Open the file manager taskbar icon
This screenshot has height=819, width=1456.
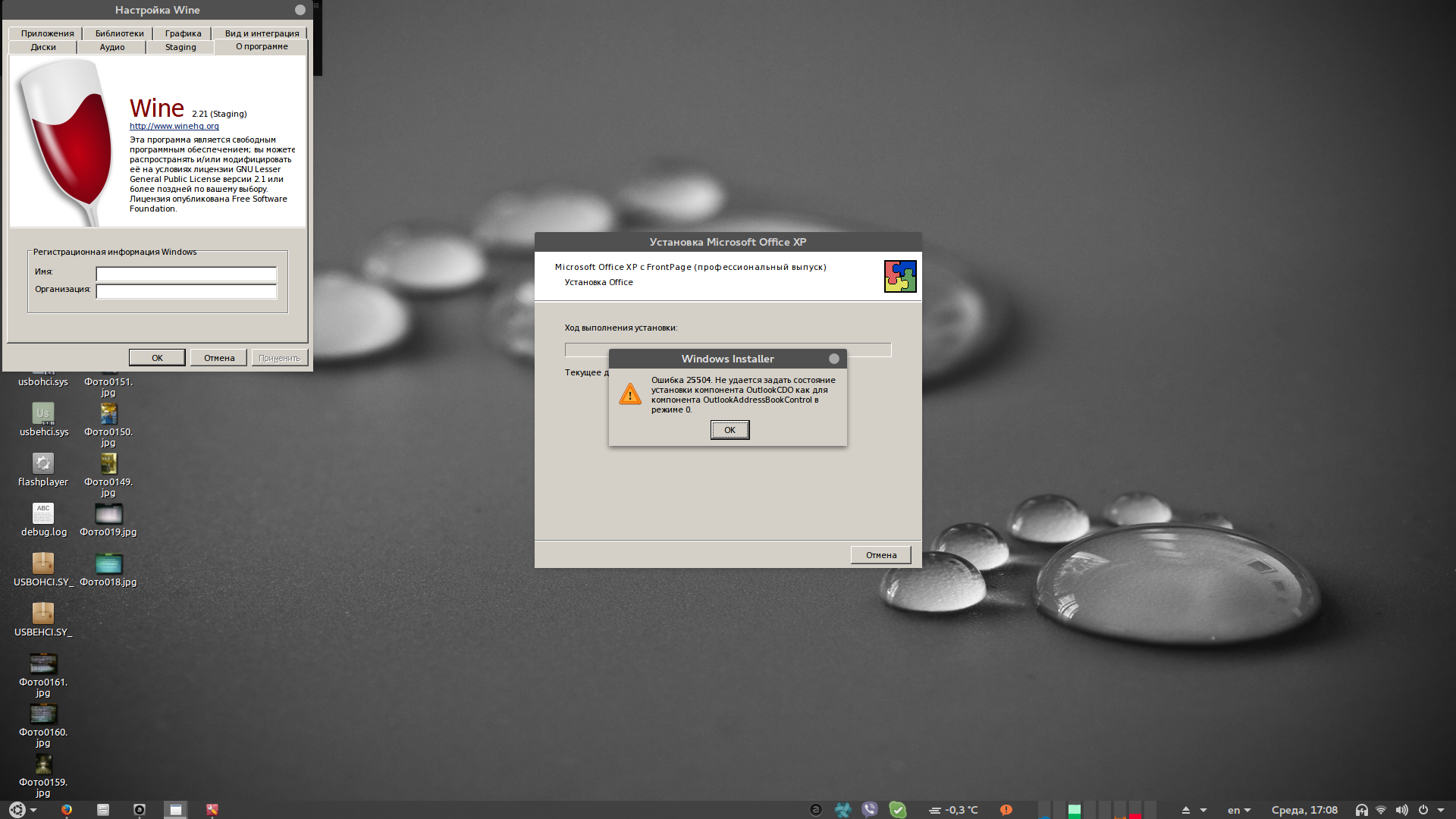[x=103, y=810]
